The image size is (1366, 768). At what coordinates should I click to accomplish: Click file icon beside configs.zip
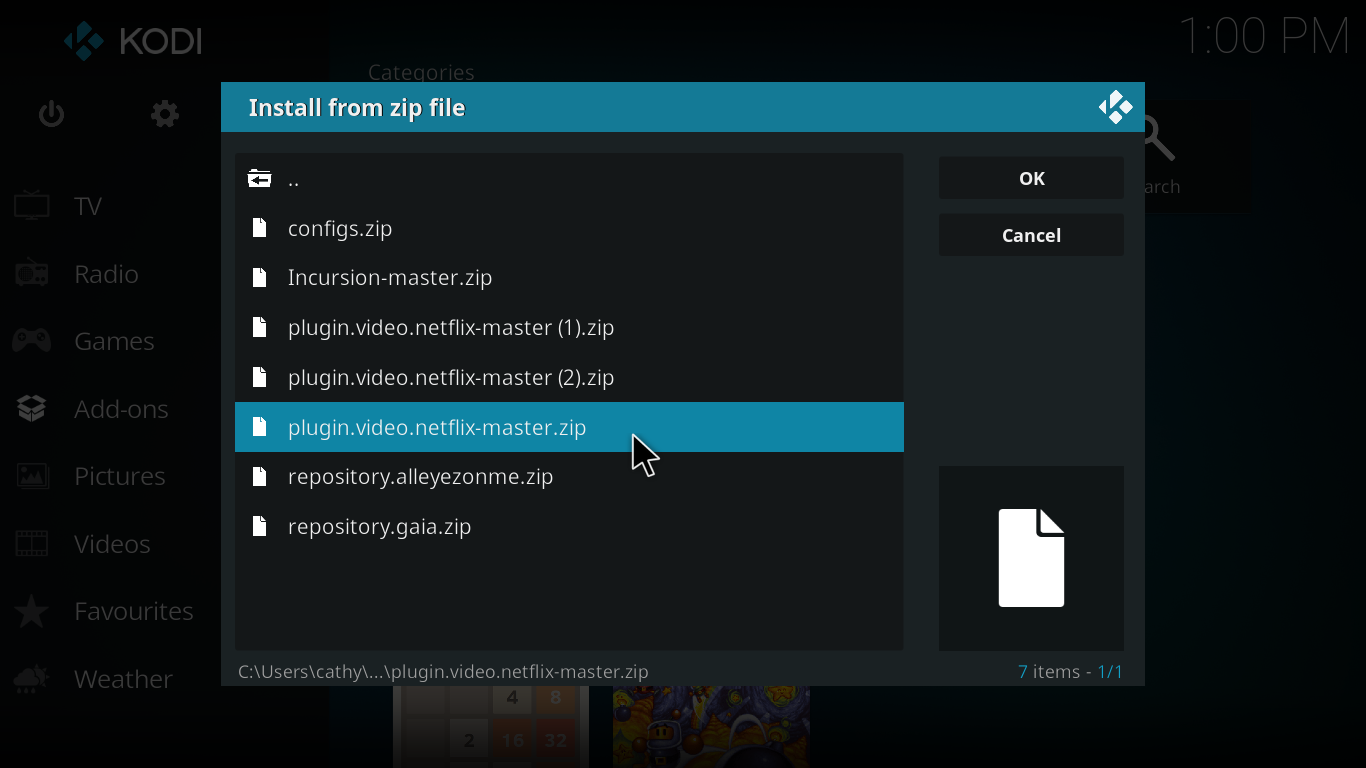click(259, 228)
